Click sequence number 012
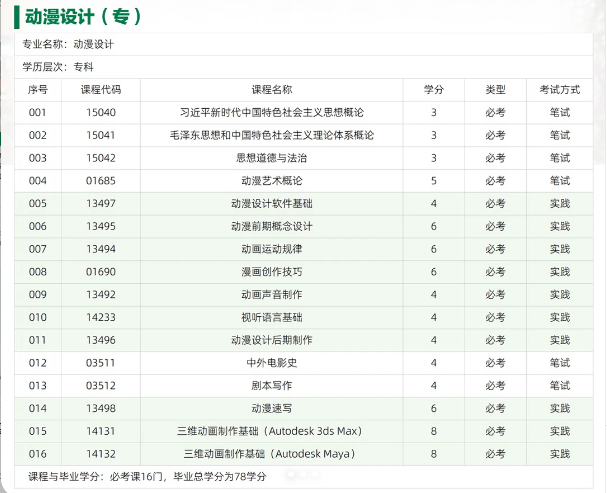 tap(38, 363)
